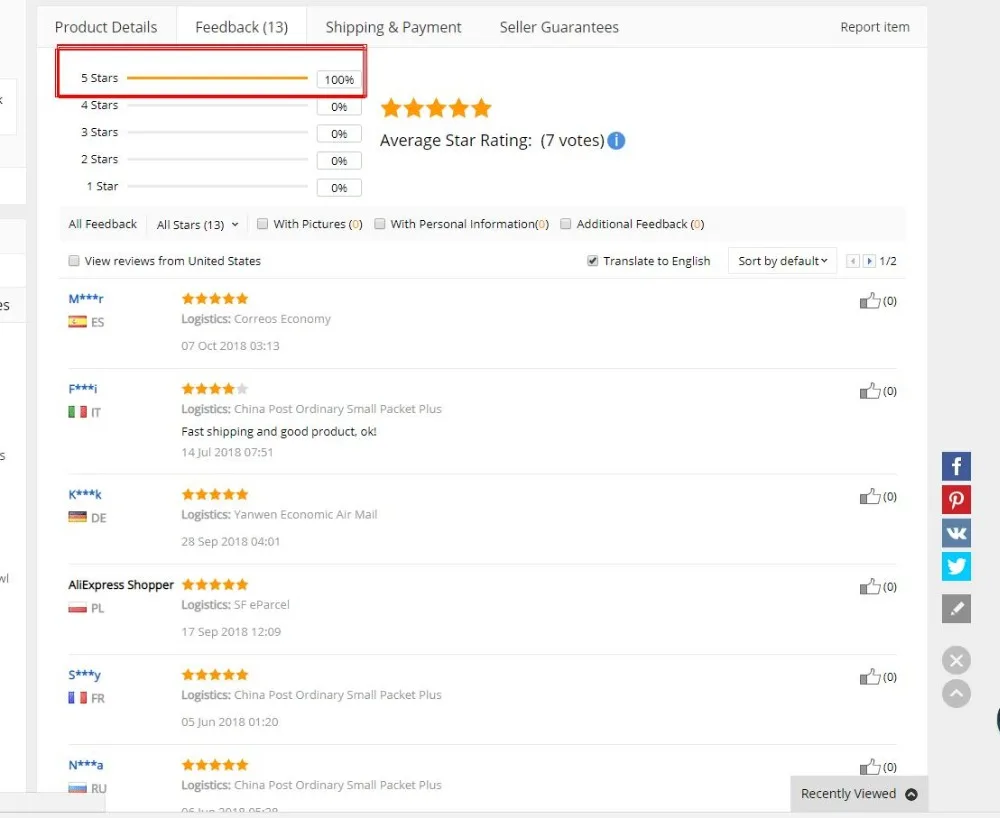The height and width of the screenshot is (818, 1000).
Task: Close the floating sidebar with X
Action: coord(956,661)
